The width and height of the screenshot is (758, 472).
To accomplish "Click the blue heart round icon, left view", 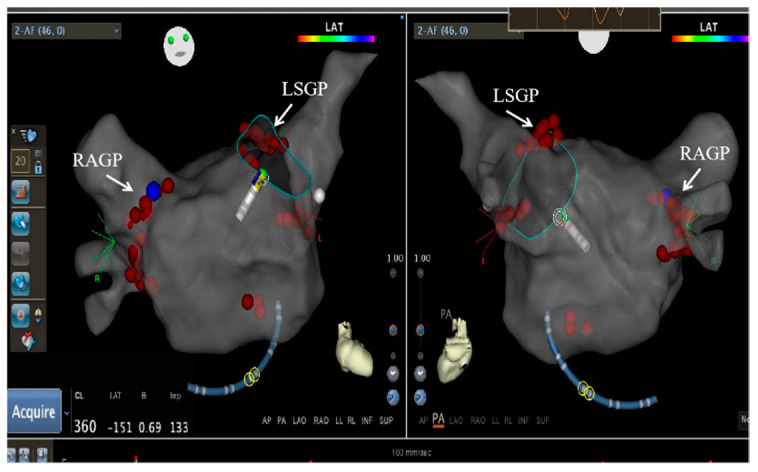I will point(393,398).
